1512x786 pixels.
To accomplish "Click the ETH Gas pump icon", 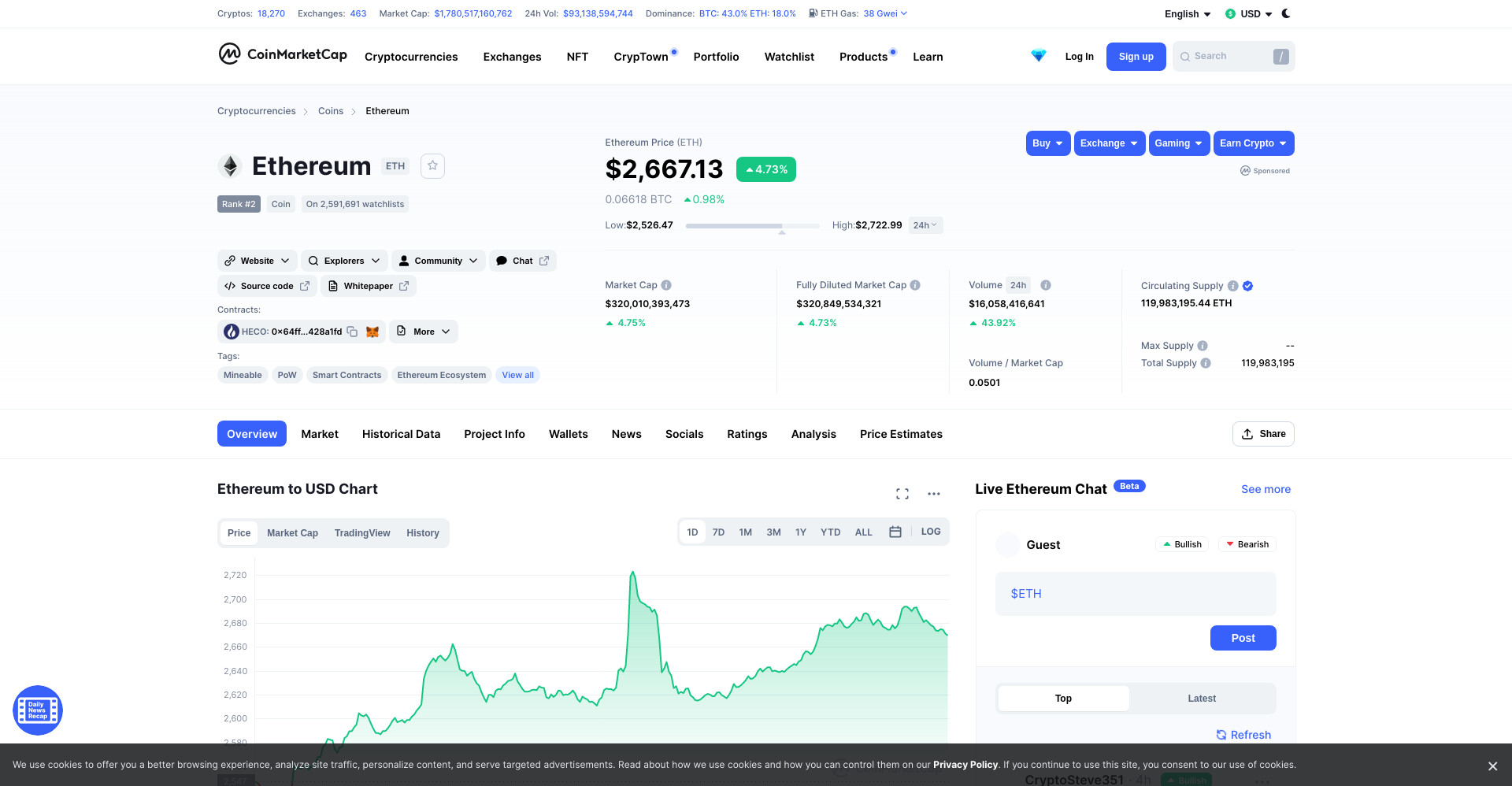I will [x=813, y=13].
